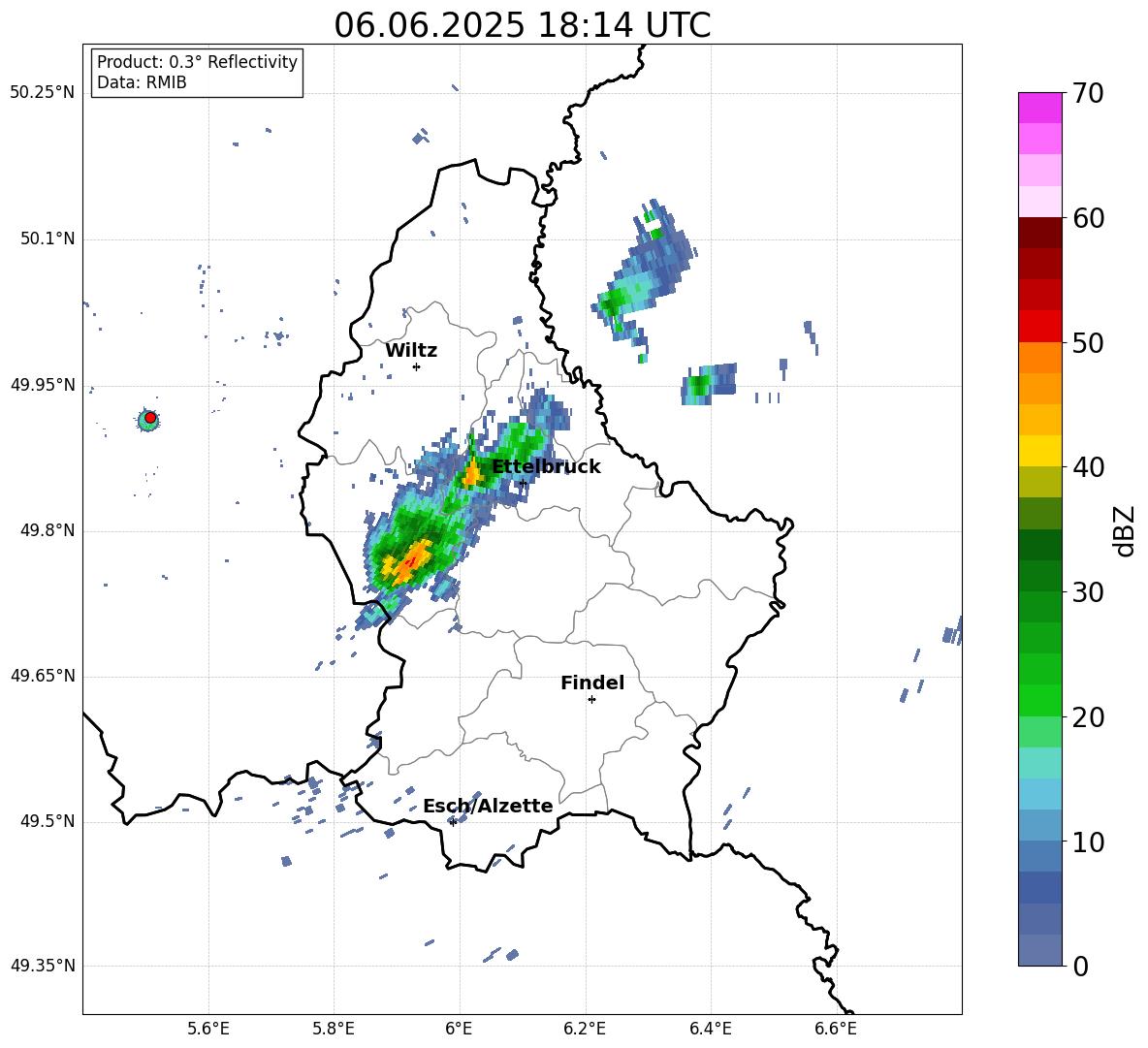
Task: Click the 6.6°E longitude label
Action: point(836,1029)
